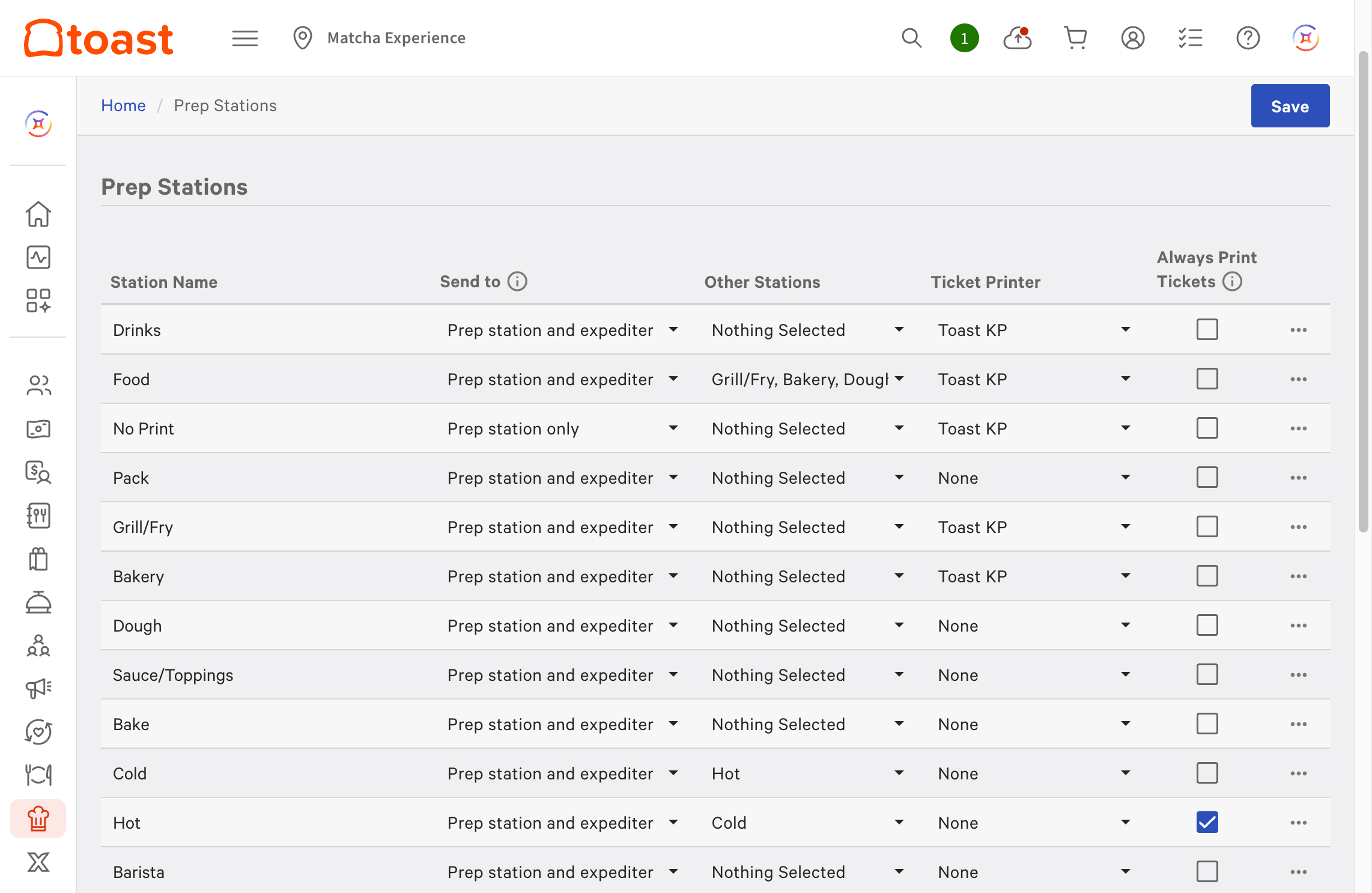Image resolution: width=1372 pixels, height=893 pixels.
Task: Open Other Stations dropdown for Food
Action: tap(808, 379)
